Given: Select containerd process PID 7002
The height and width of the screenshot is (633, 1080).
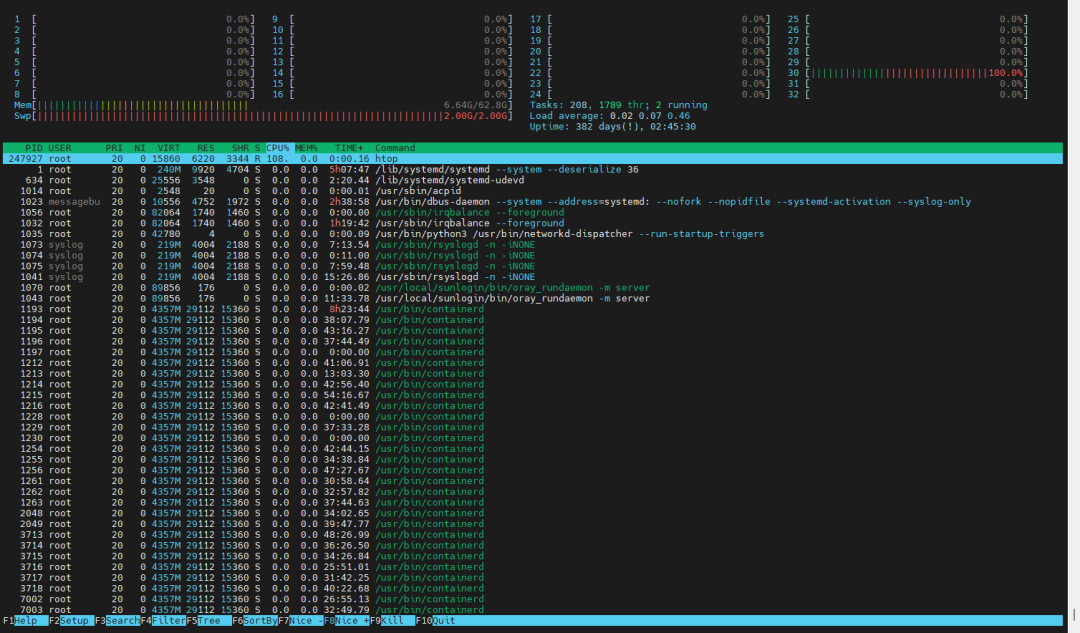Looking at the screenshot, I should click(x=532, y=599).
